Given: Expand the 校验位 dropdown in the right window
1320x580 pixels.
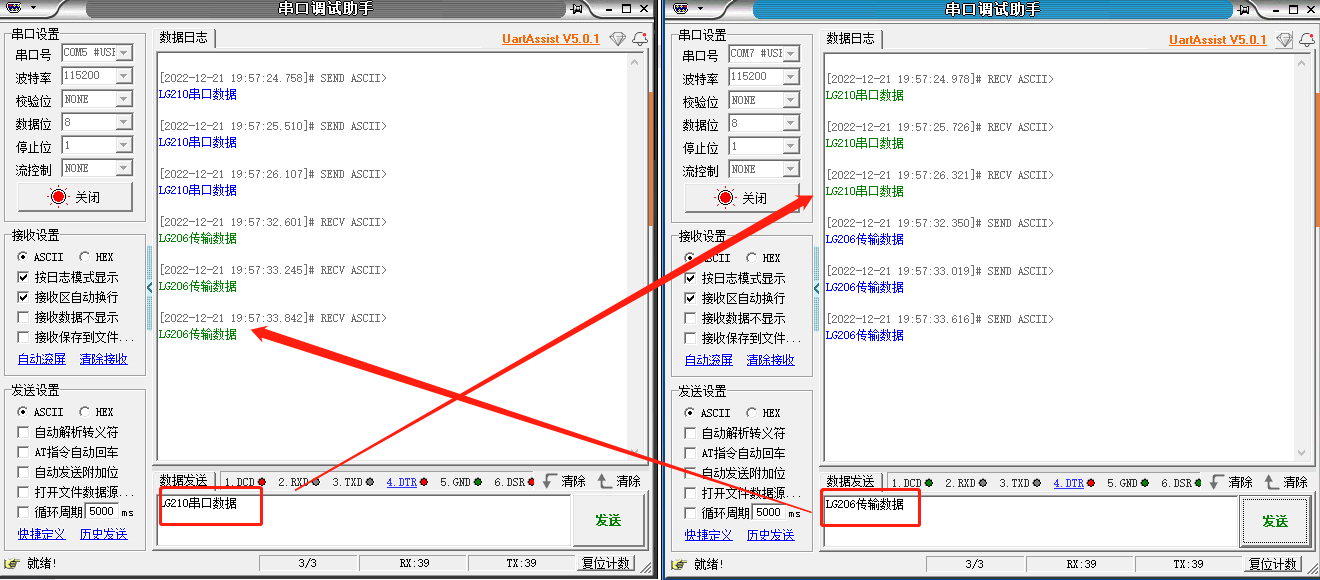Looking at the screenshot, I should coord(791,100).
